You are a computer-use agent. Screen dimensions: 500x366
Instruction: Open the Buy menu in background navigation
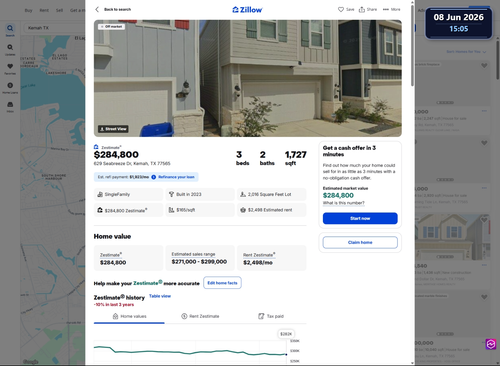point(29,10)
